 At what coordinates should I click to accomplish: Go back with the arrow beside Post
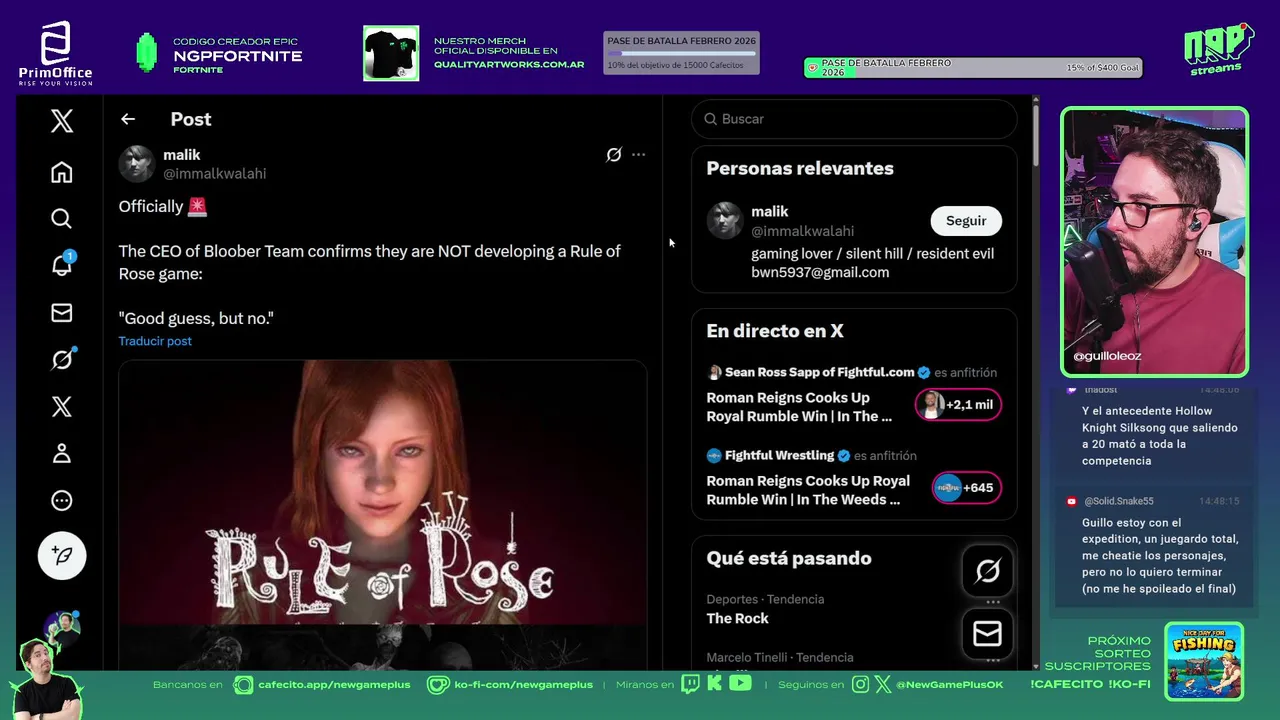[128, 119]
